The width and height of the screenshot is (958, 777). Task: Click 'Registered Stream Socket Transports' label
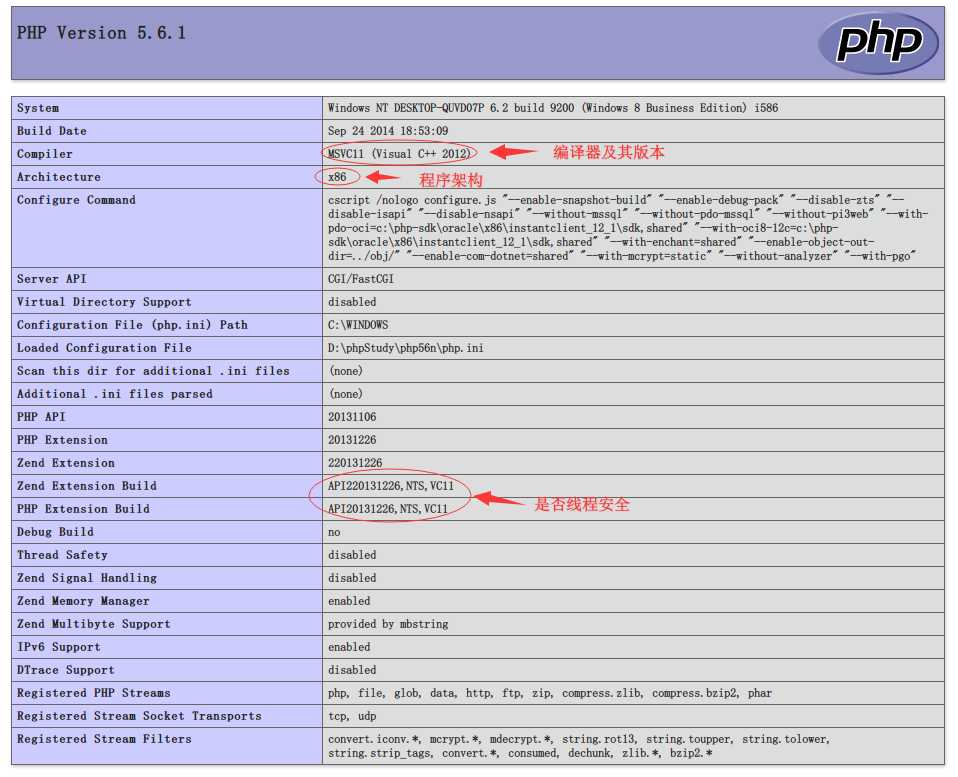139,716
